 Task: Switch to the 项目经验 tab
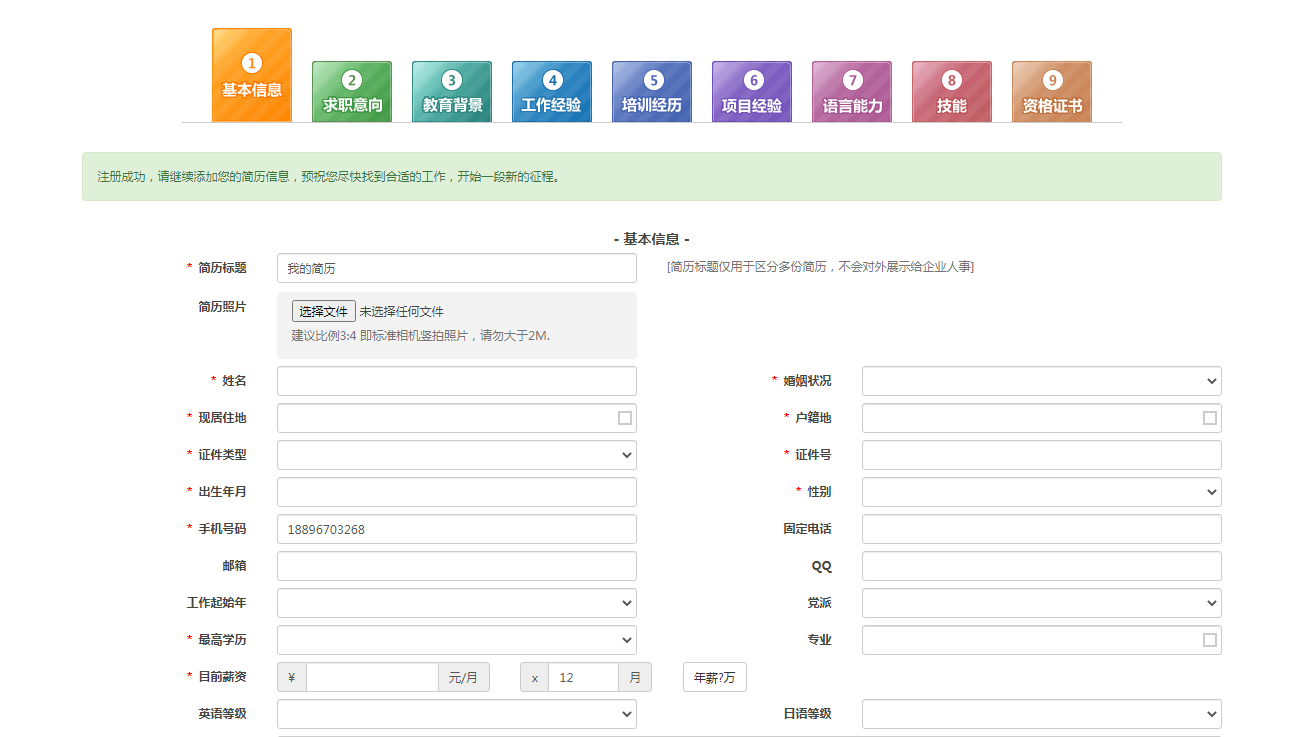[752, 92]
